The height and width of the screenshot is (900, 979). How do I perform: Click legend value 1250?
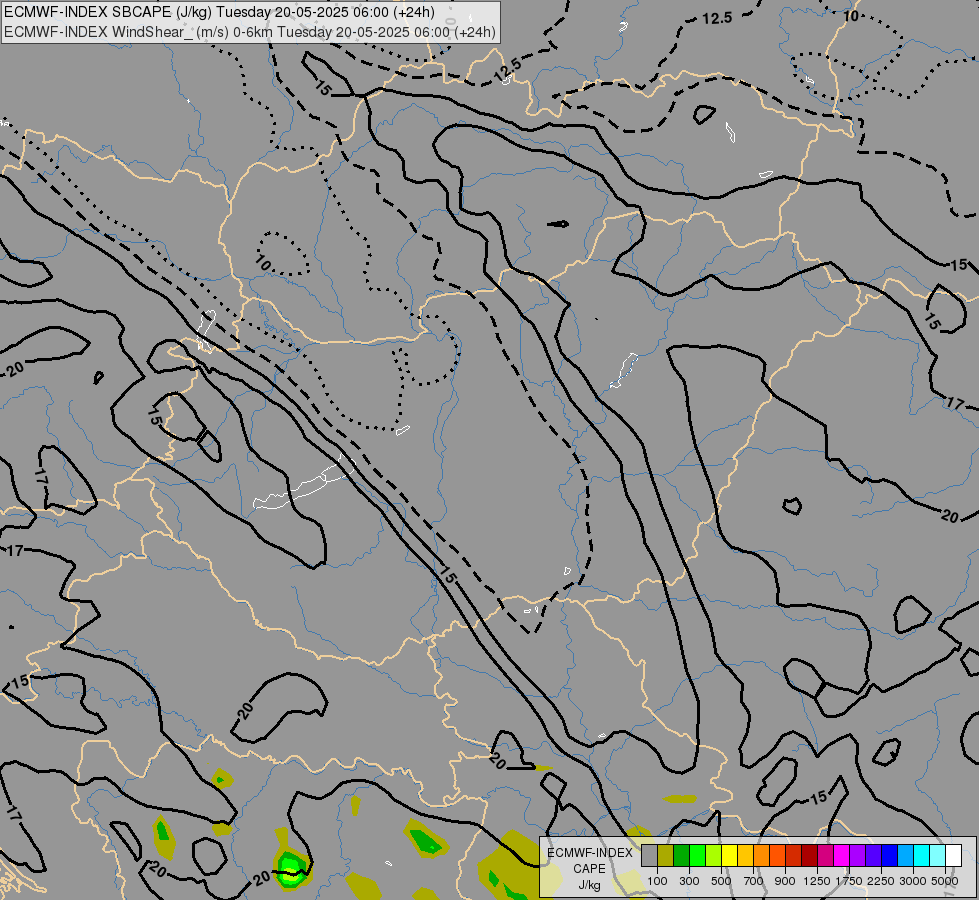(x=817, y=881)
